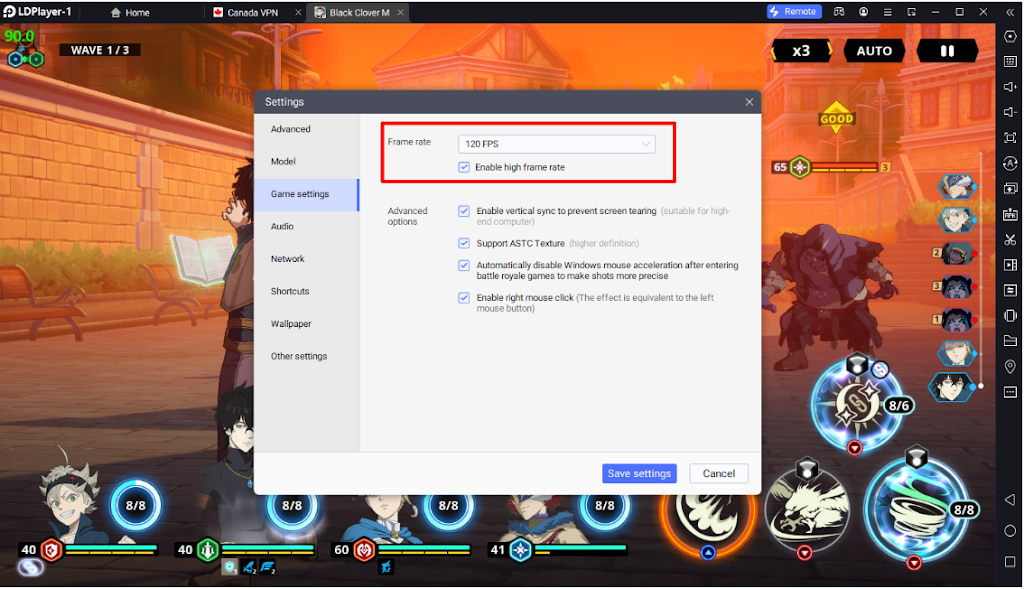Toggle the AUTO battle button
Screen dimensions: 1024x589
pos(874,51)
